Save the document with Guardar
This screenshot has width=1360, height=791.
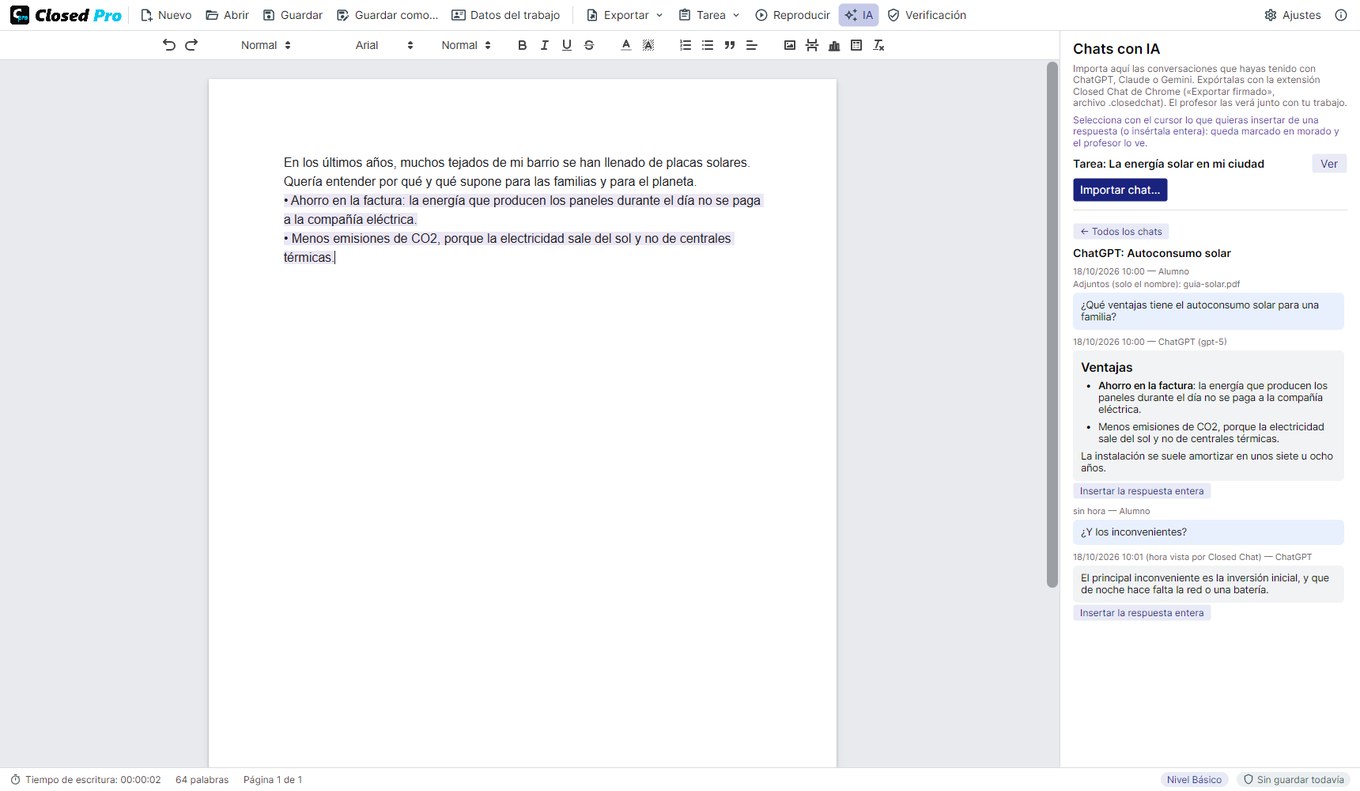[293, 15]
